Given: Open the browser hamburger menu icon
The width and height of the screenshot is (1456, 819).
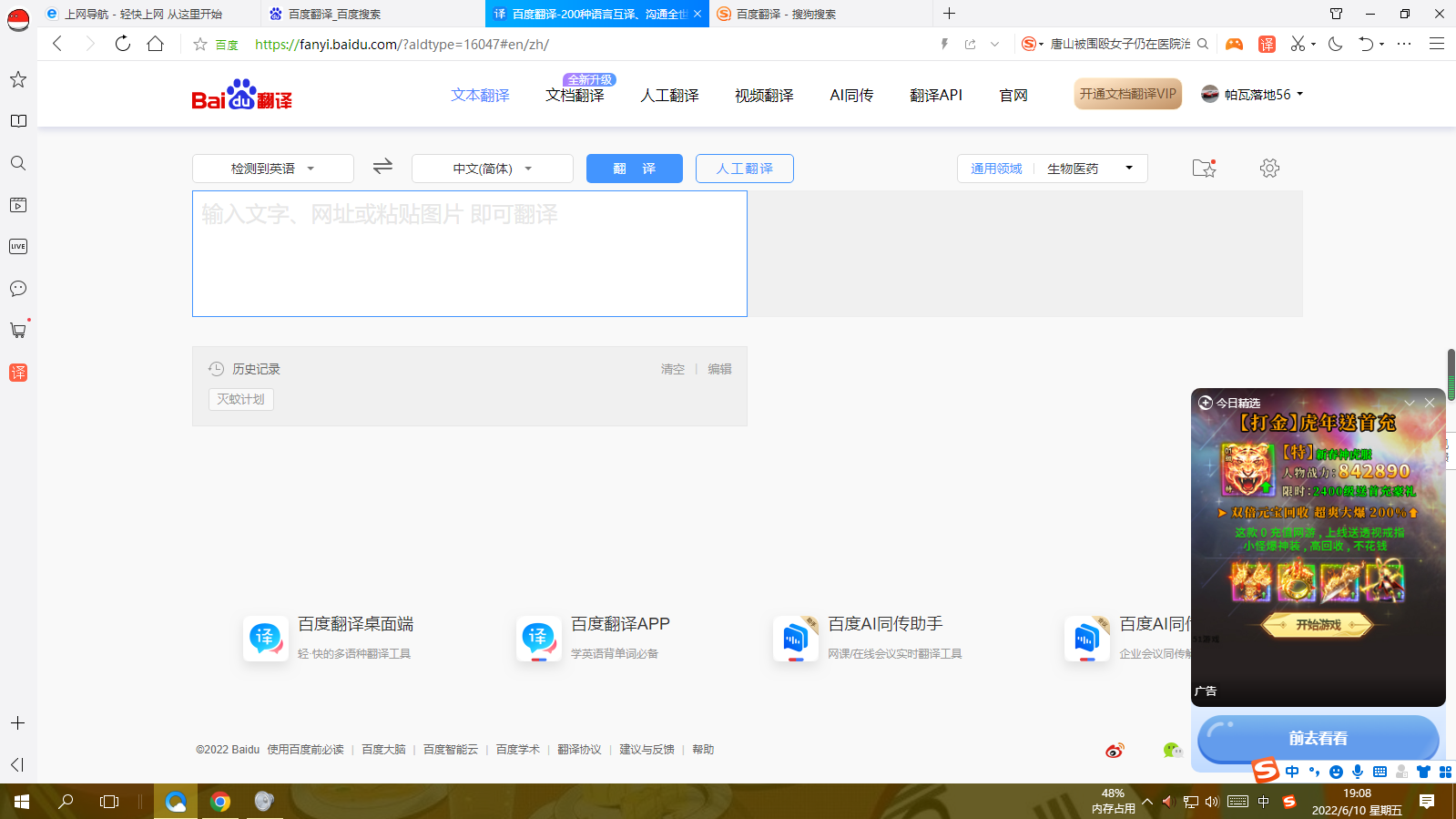Looking at the screenshot, I should (x=1437, y=44).
